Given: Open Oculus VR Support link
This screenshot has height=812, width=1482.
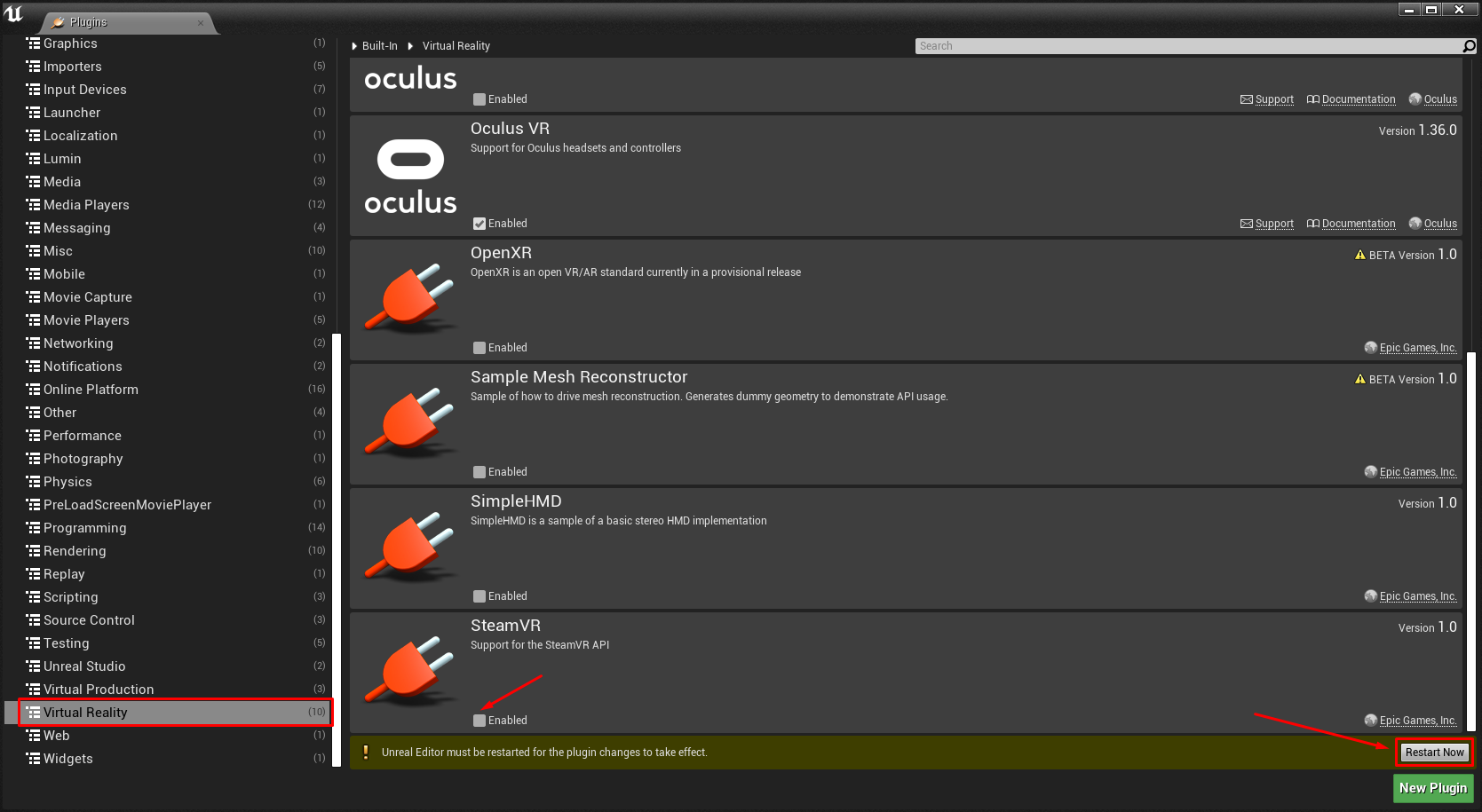Looking at the screenshot, I should (x=1274, y=224).
